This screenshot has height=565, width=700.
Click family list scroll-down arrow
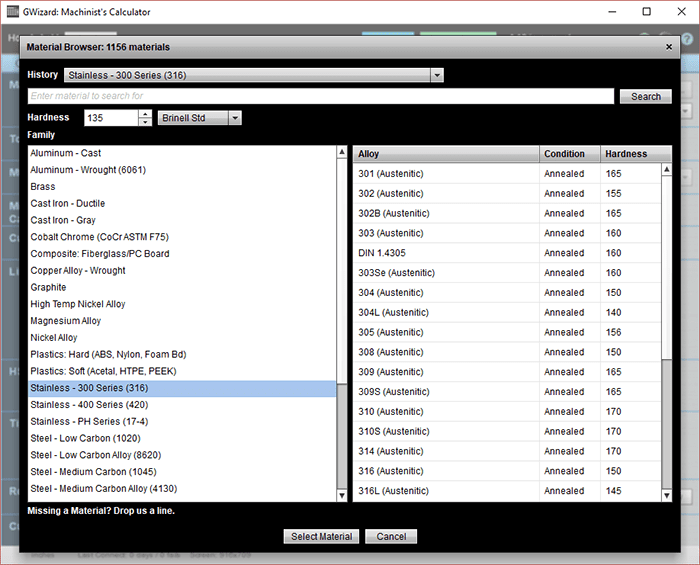pos(342,495)
